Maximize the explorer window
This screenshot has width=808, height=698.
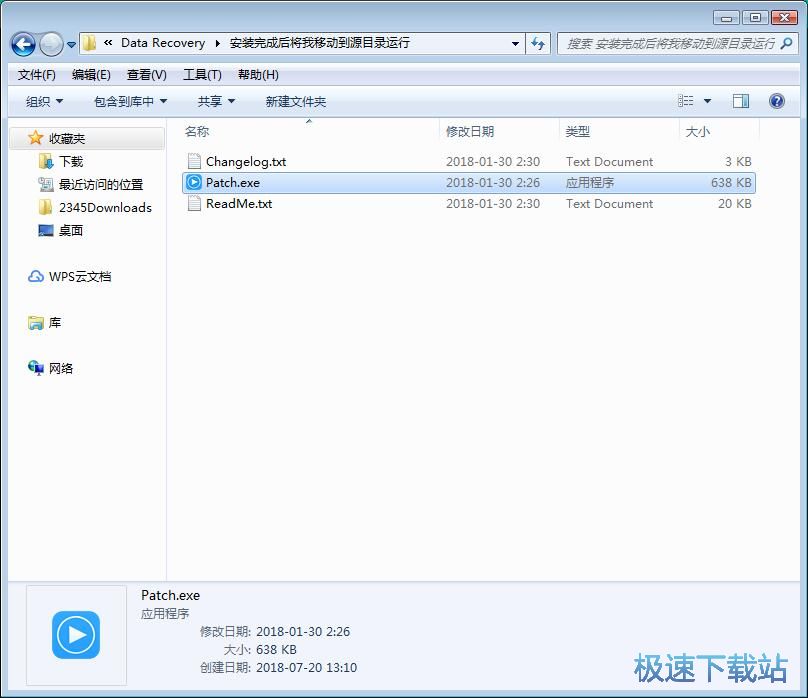(x=755, y=18)
